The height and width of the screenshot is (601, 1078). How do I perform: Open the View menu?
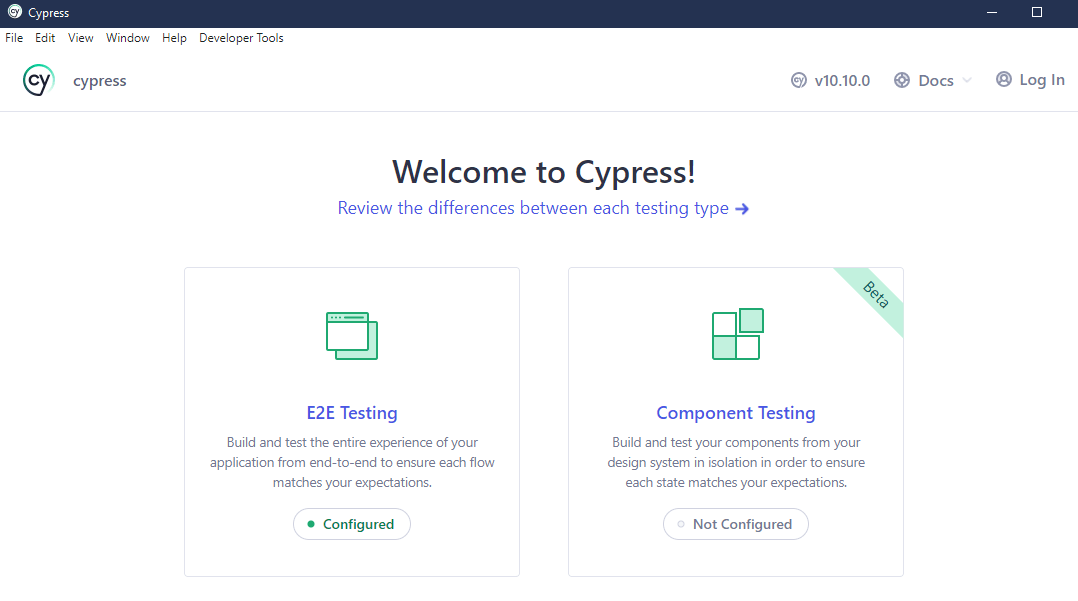81,38
